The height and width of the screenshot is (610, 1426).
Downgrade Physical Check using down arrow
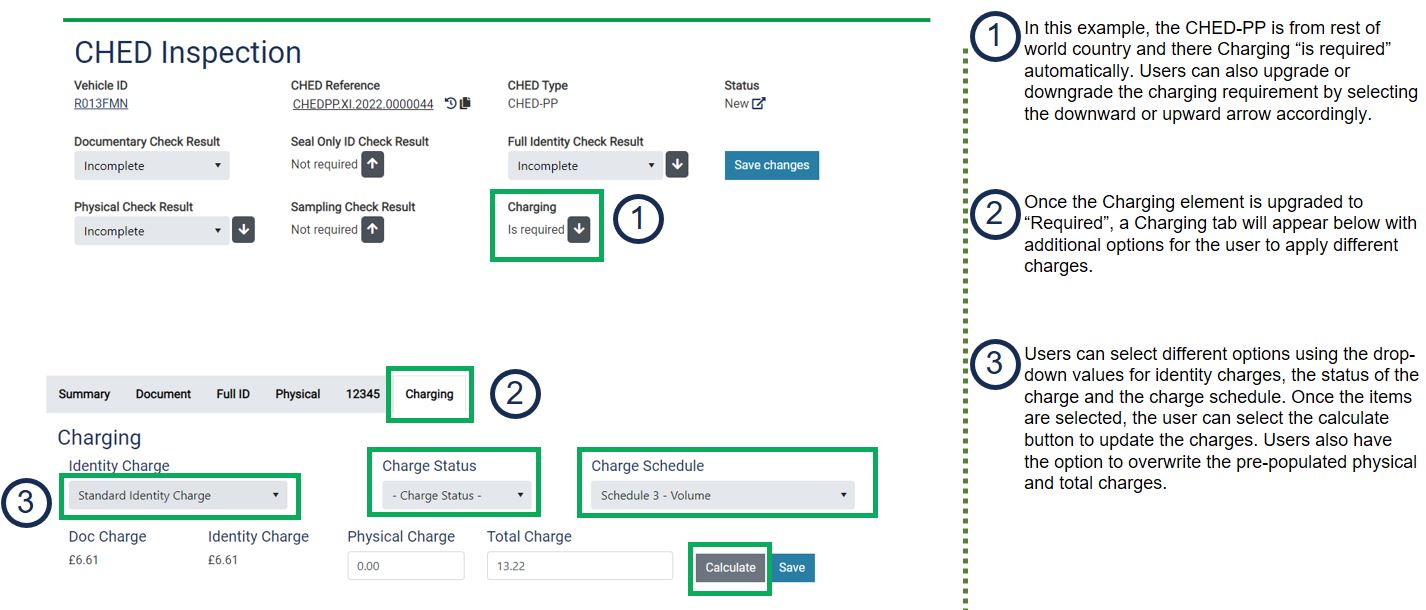[x=243, y=230]
